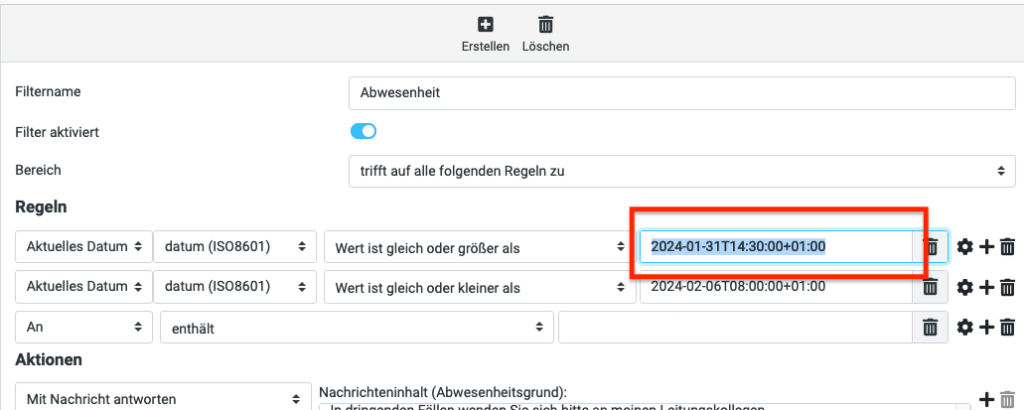Expand 'Wert ist gleich oder größer als' dropdown
This screenshot has width=1024, height=410.
(x=477, y=247)
